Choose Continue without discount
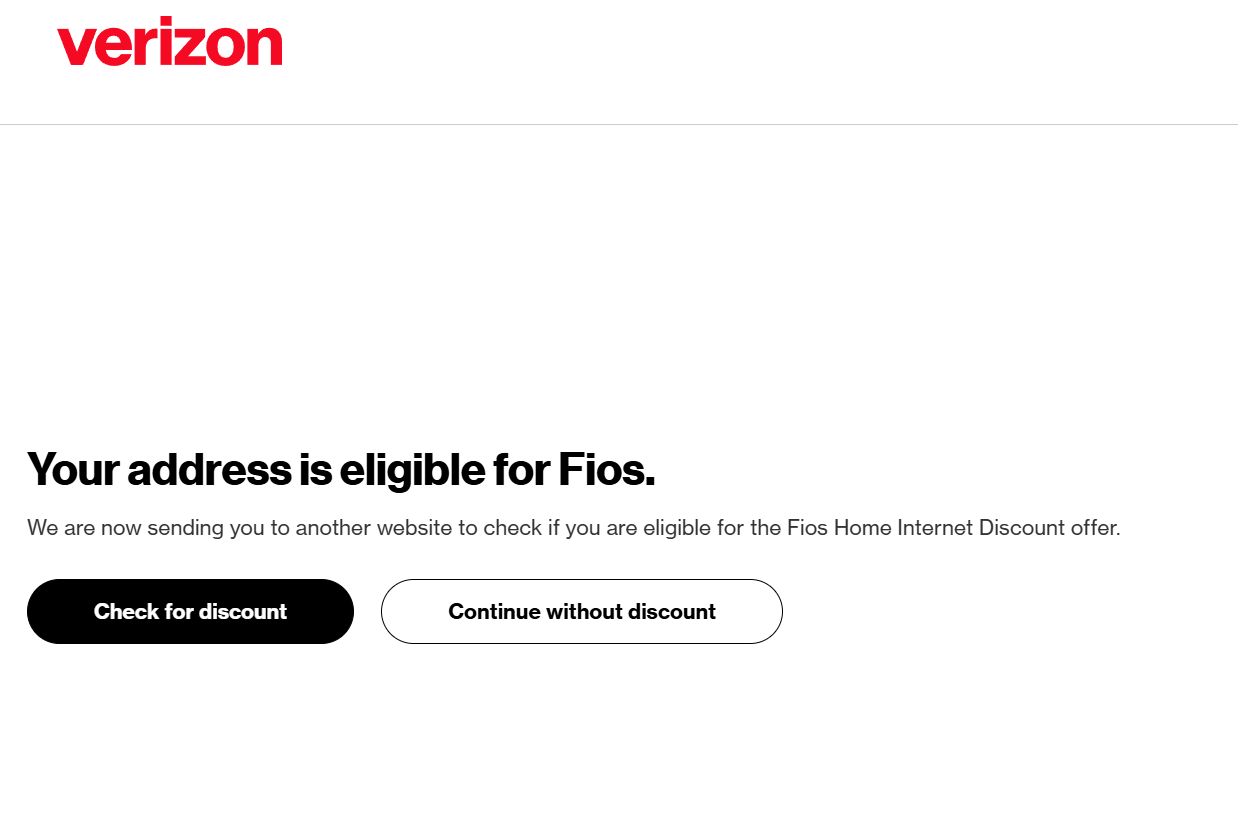Screen dimensions: 1238x816 click(x=582, y=611)
